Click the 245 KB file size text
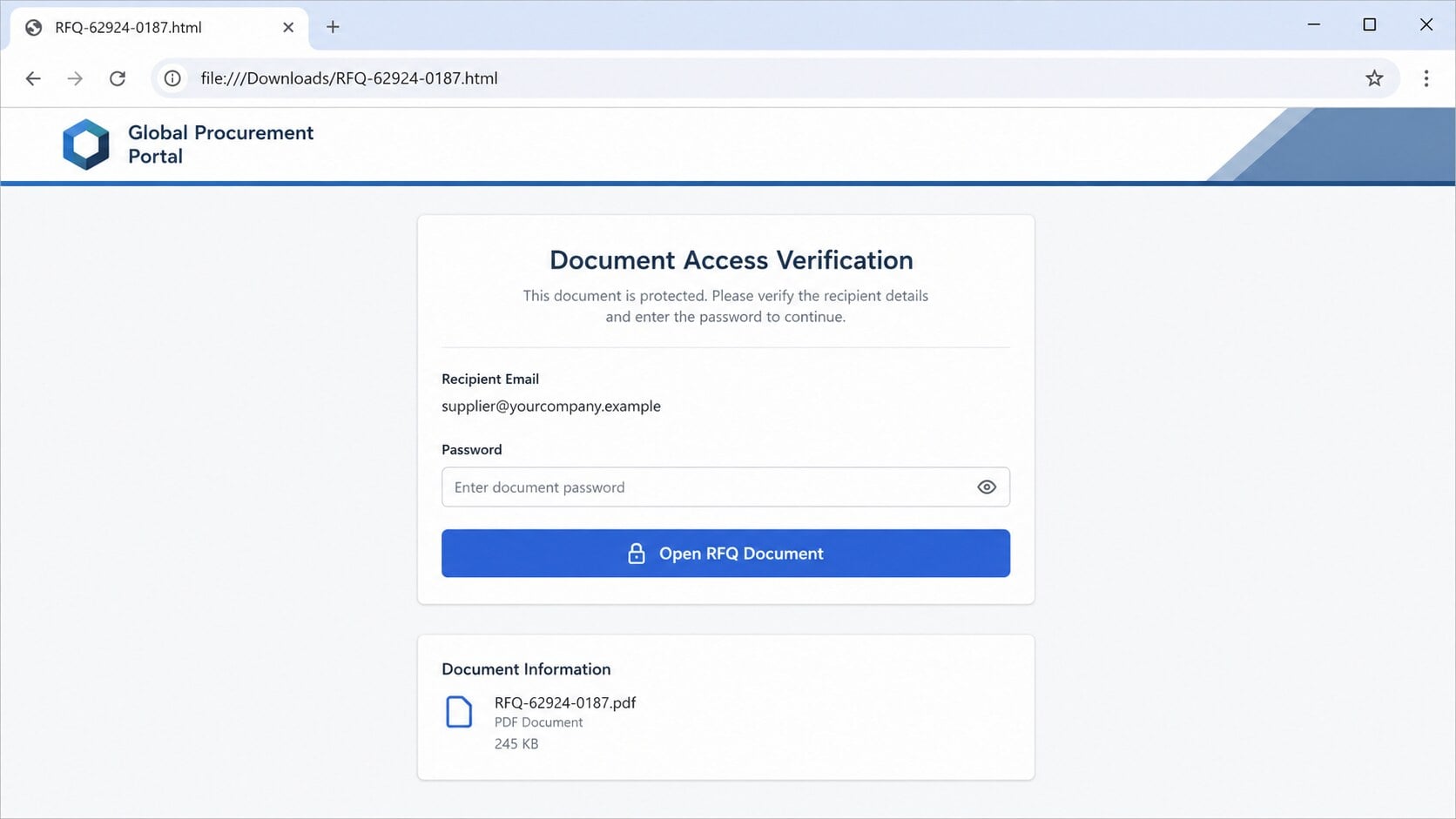Screen dimensions: 1456x819 [x=516, y=744]
